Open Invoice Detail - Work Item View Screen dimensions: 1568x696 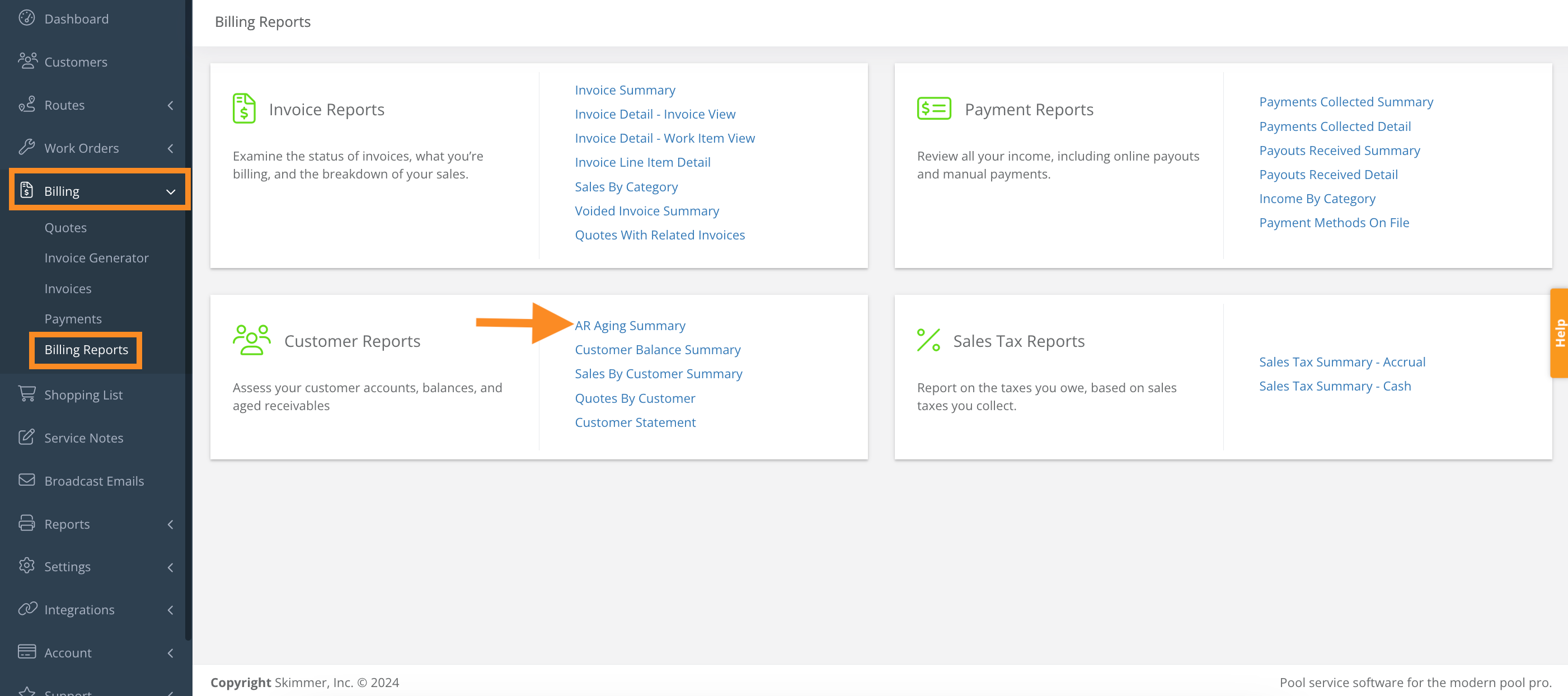coord(665,138)
